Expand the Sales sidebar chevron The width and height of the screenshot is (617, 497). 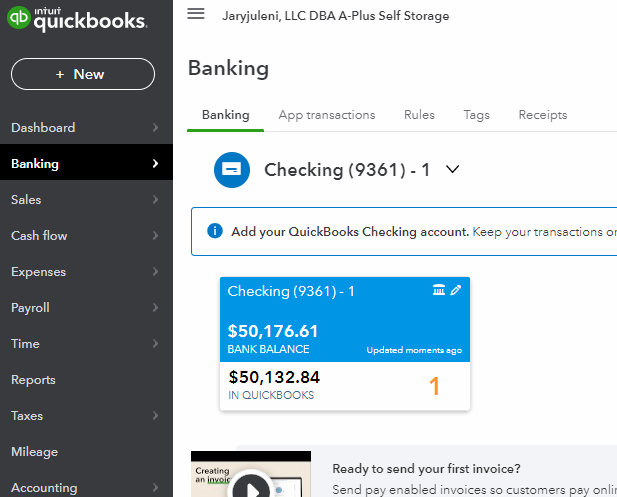pyautogui.click(x=155, y=200)
